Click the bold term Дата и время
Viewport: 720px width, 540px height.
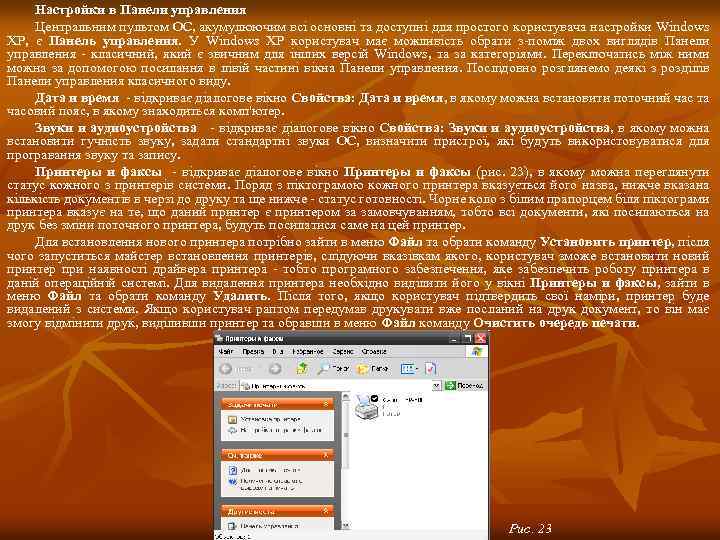[x=77, y=98]
